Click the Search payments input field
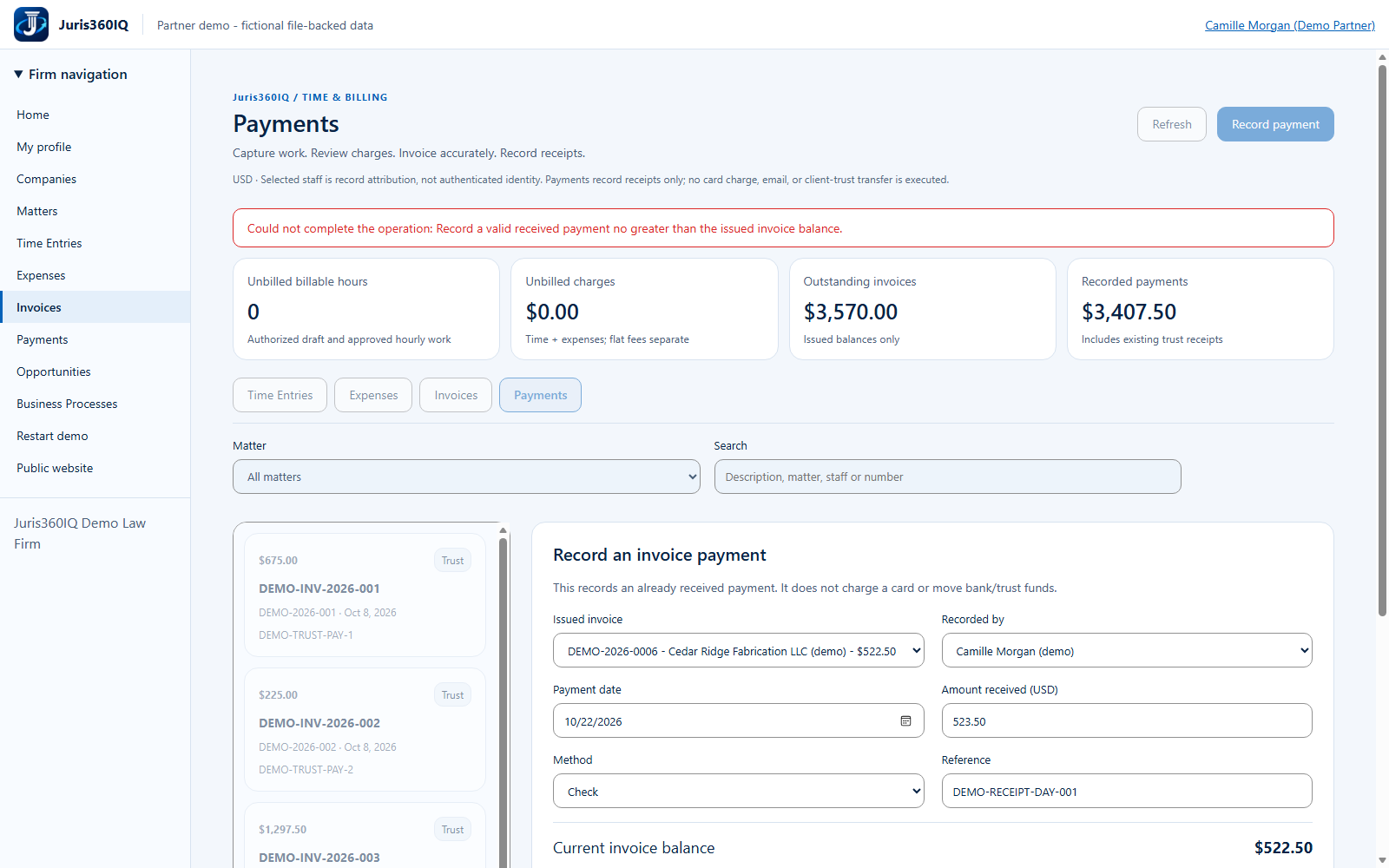This screenshot has width=1389, height=868. [x=947, y=477]
